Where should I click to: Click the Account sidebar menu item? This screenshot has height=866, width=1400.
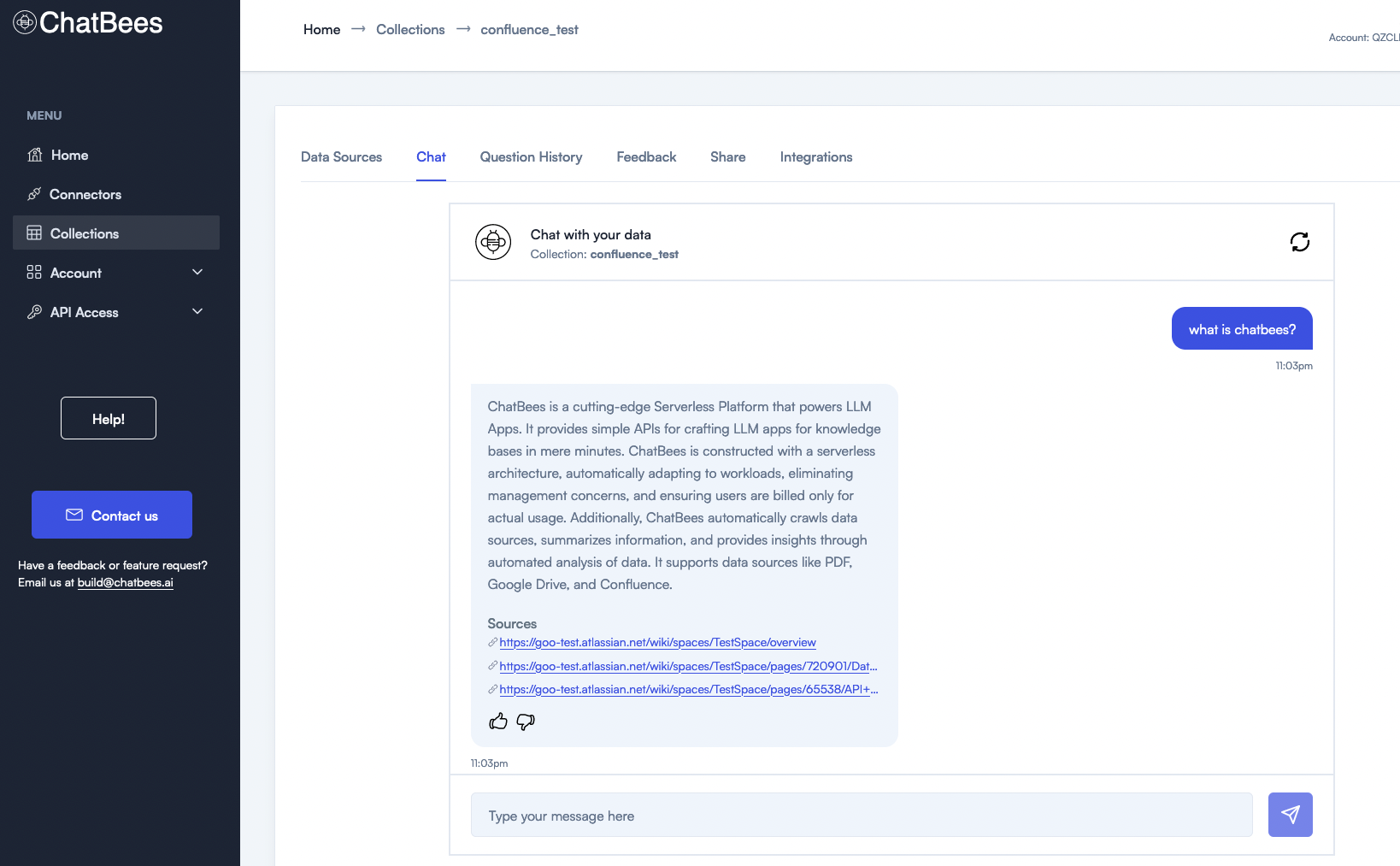(x=116, y=272)
